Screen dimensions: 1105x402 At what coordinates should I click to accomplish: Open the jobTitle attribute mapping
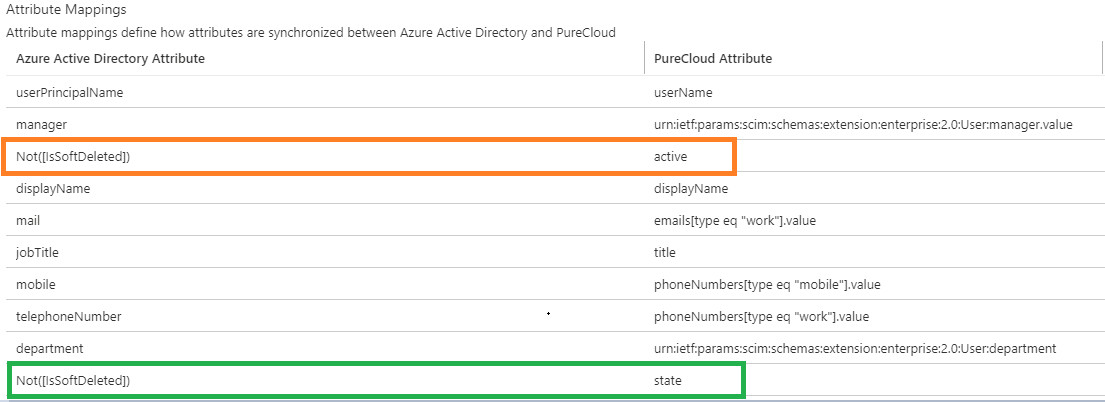click(37, 252)
